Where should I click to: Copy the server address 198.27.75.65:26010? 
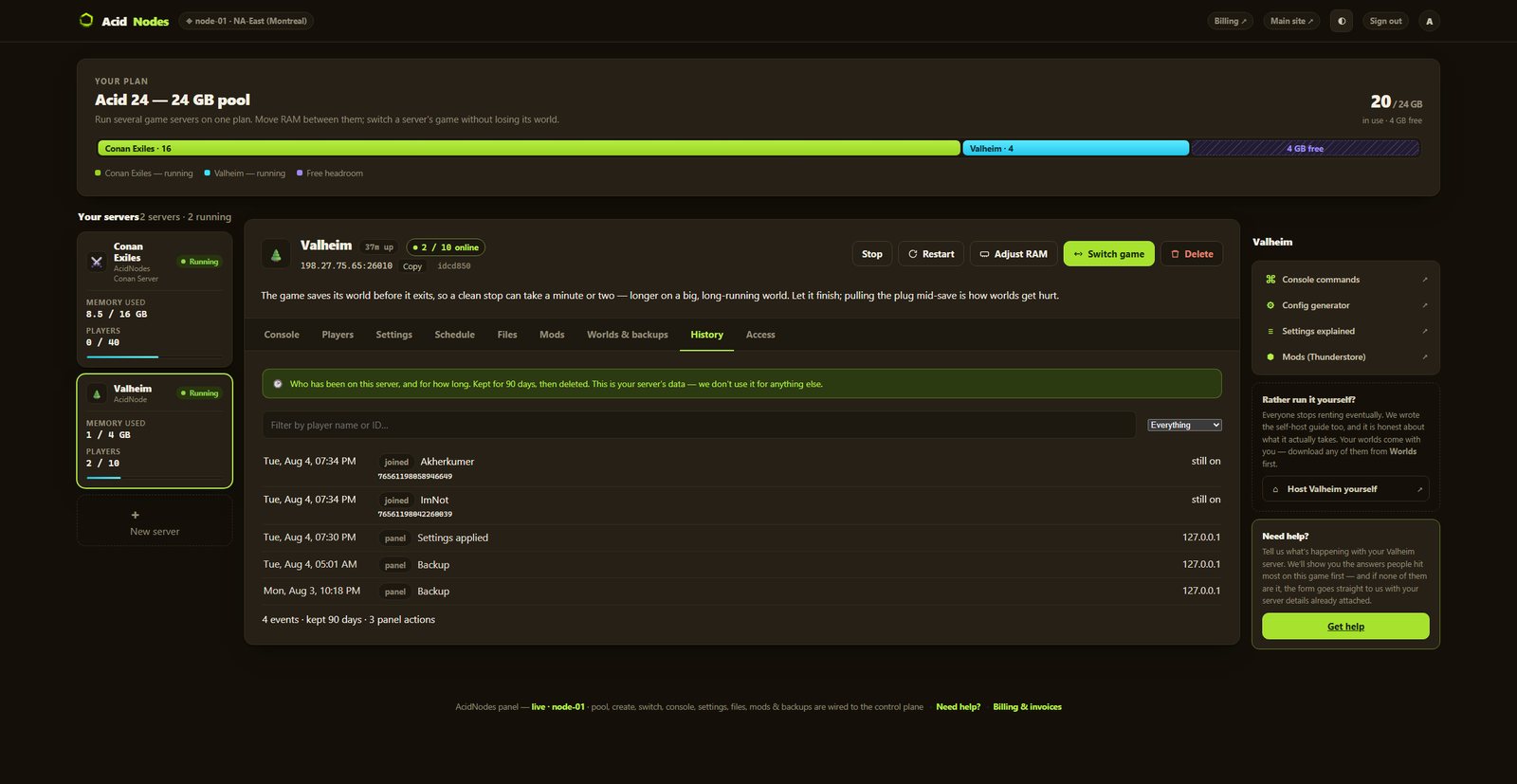(x=412, y=266)
